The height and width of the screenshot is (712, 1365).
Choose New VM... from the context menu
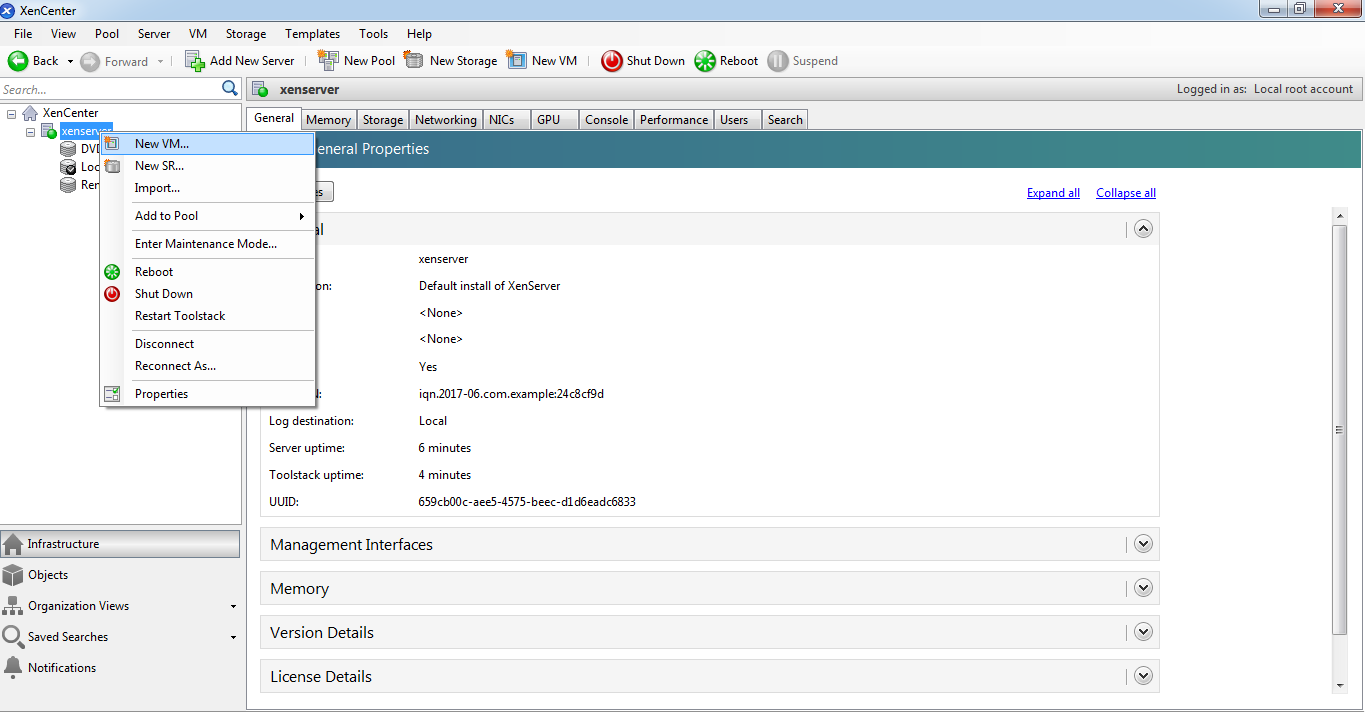pyautogui.click(x=208, y=144)
